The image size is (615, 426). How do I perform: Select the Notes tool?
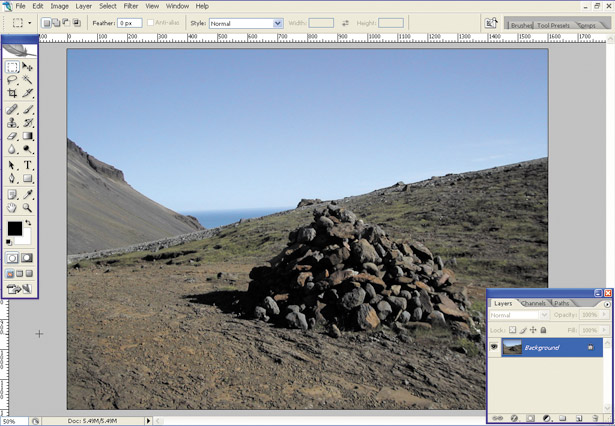point(12,194)
